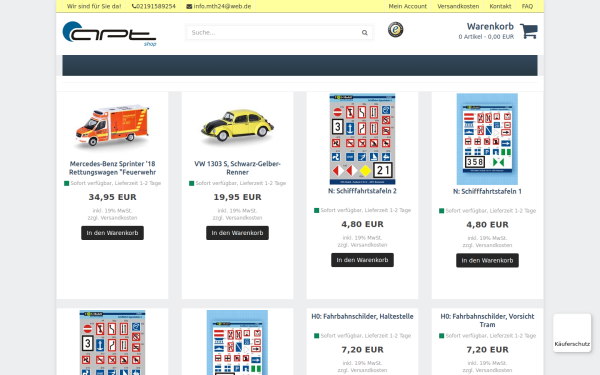Open N: Schifffahrtstafeln 2 title link
Image resolution: width=600 pixels, height=375 pixels.
coord(362,191)
